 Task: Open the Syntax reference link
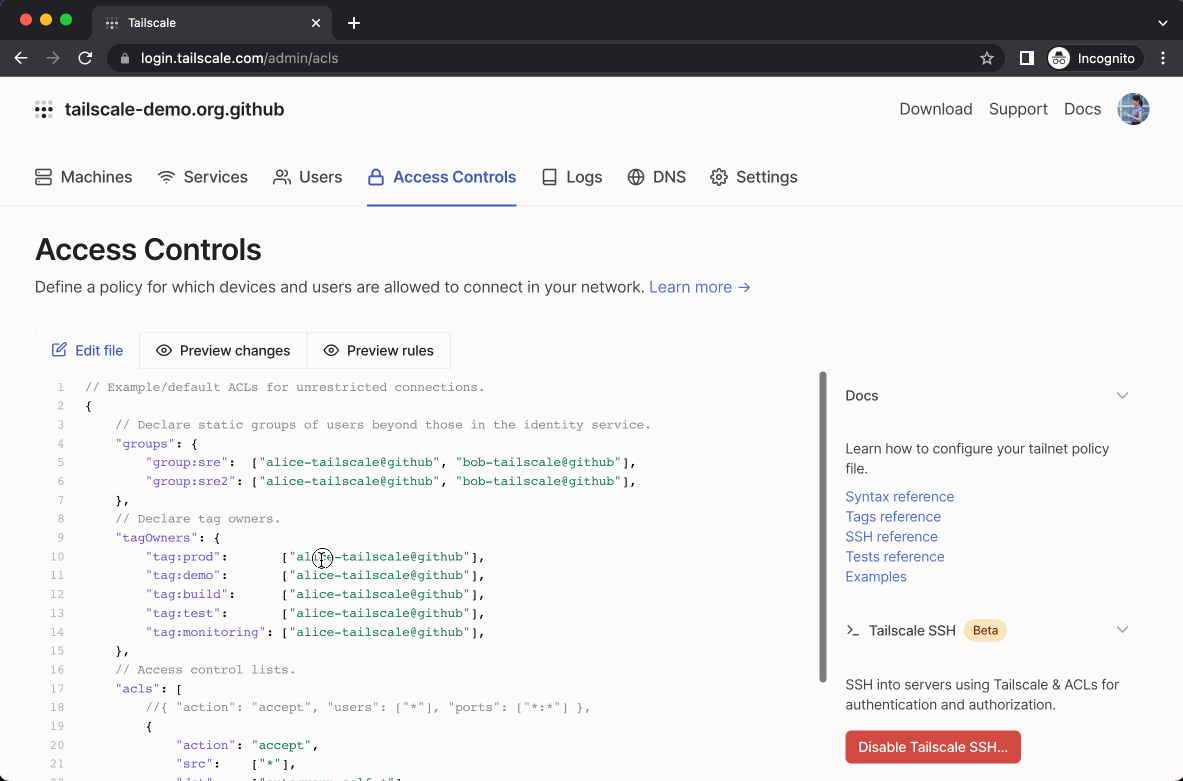(x=899, y=497)
